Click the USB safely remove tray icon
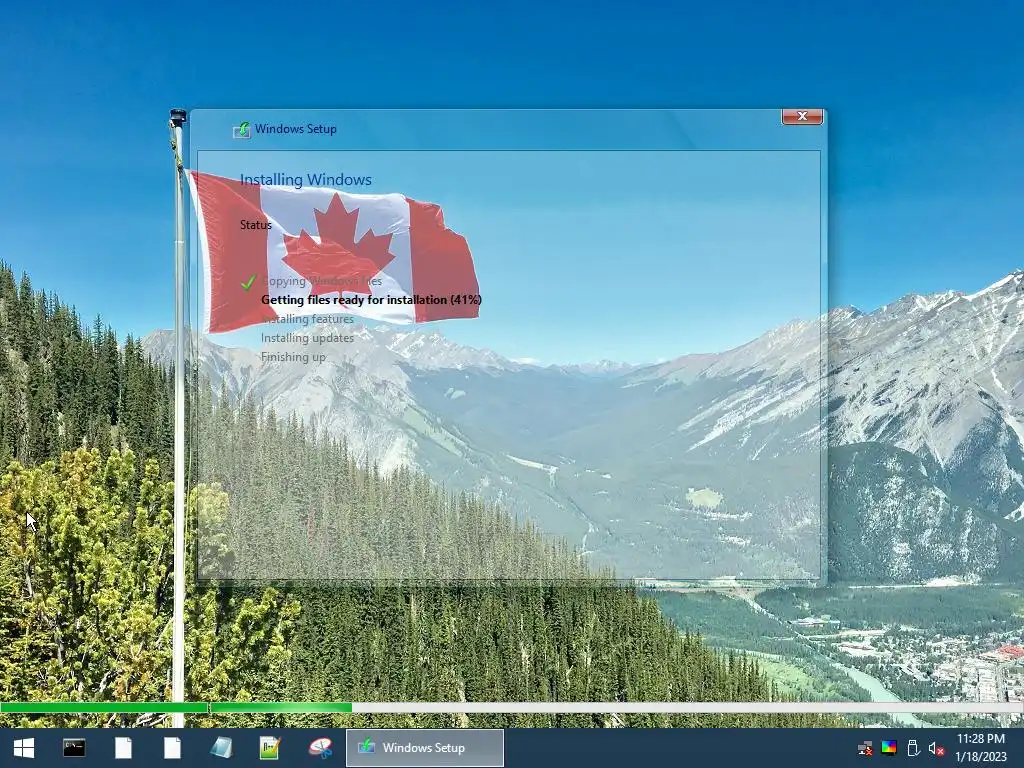This screenshot has height=768, width=1024. [x=913, y=748]
